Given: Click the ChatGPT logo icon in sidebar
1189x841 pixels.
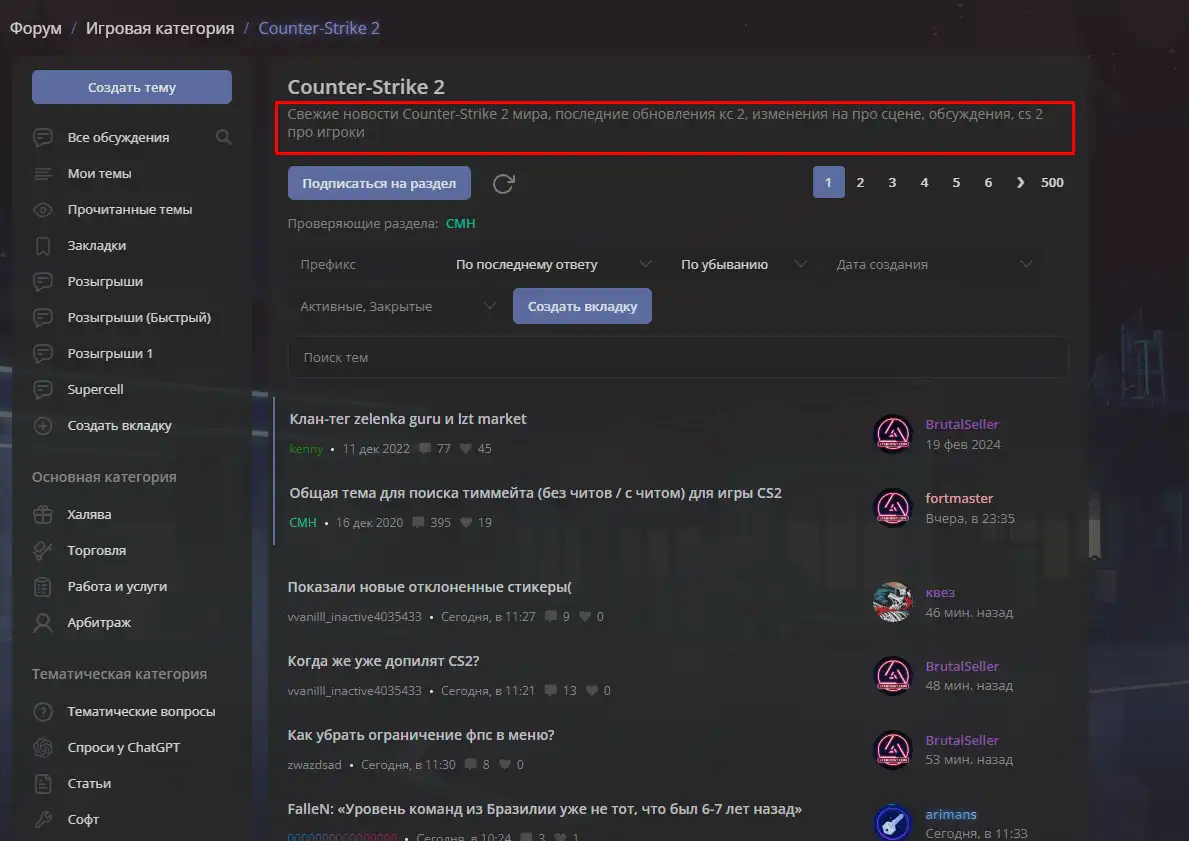Looking at the screenshot, I should [43, 747].
